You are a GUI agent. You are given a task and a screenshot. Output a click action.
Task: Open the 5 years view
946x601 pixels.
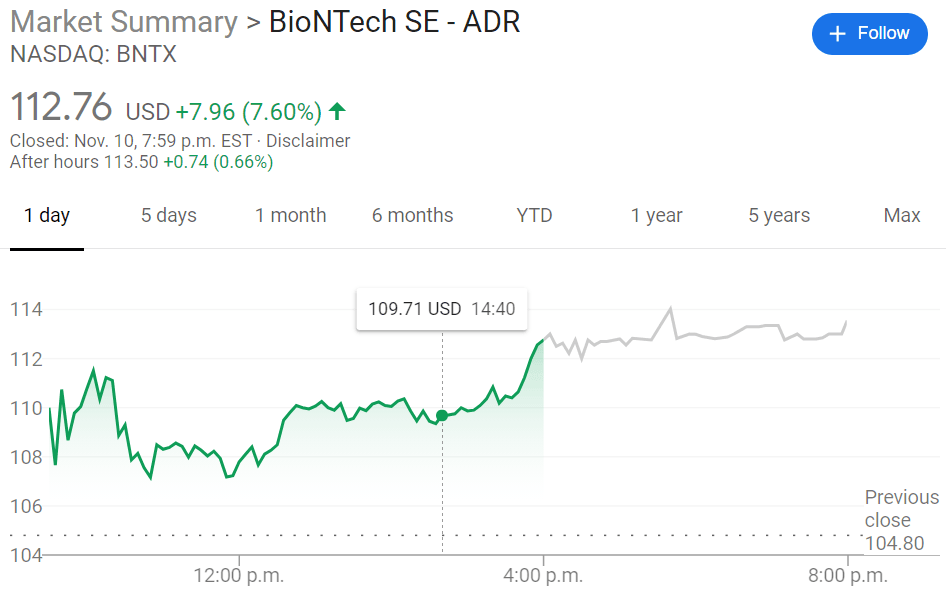(779, 215)
